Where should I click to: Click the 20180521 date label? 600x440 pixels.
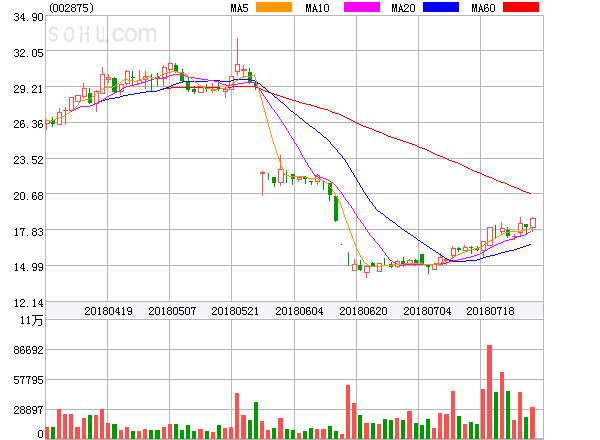pos(235,311)
